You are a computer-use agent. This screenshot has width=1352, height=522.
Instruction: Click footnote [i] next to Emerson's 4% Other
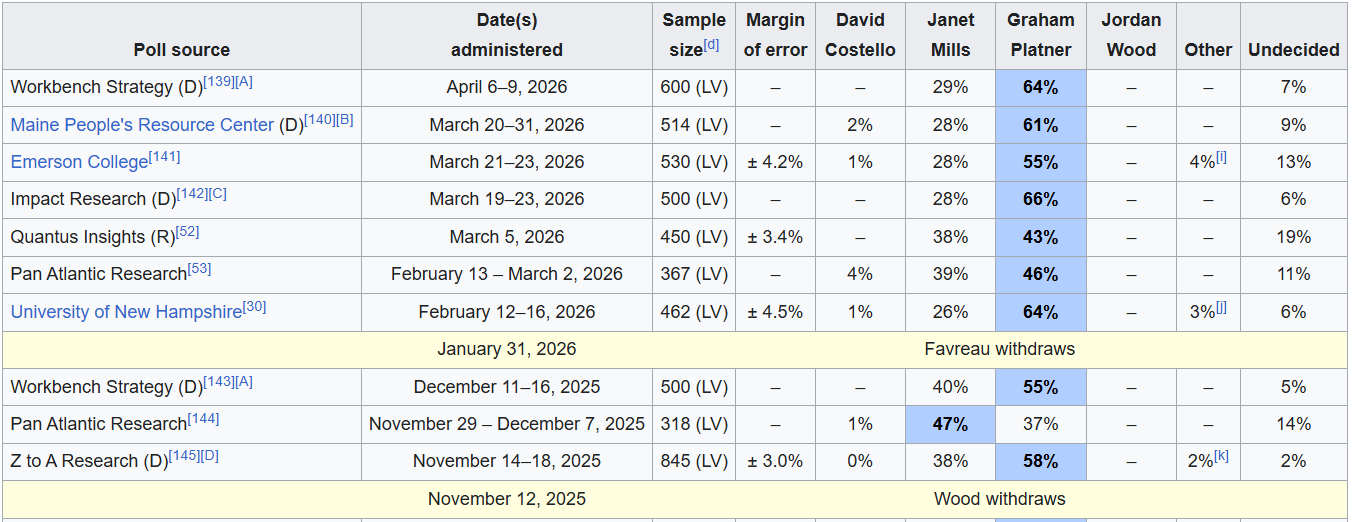[x=1221, y=158]
